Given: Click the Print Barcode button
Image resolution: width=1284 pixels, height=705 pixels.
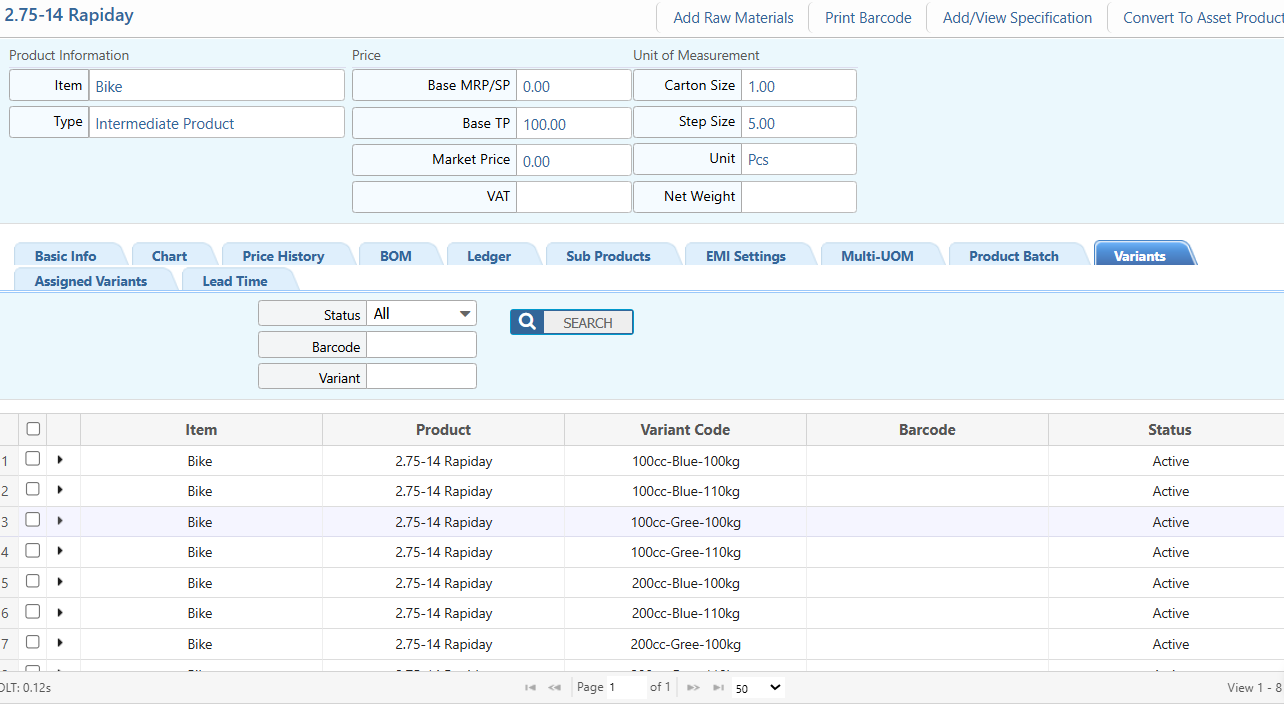Looking at the screenshot, I should 868,18.
